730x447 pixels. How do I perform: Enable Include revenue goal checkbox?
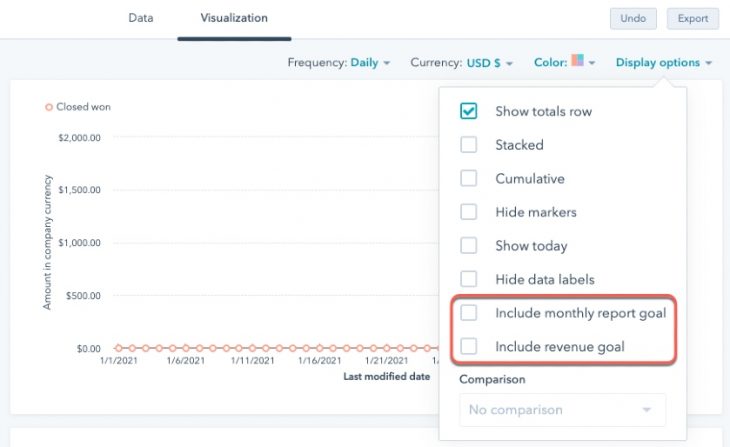[468, 347]
